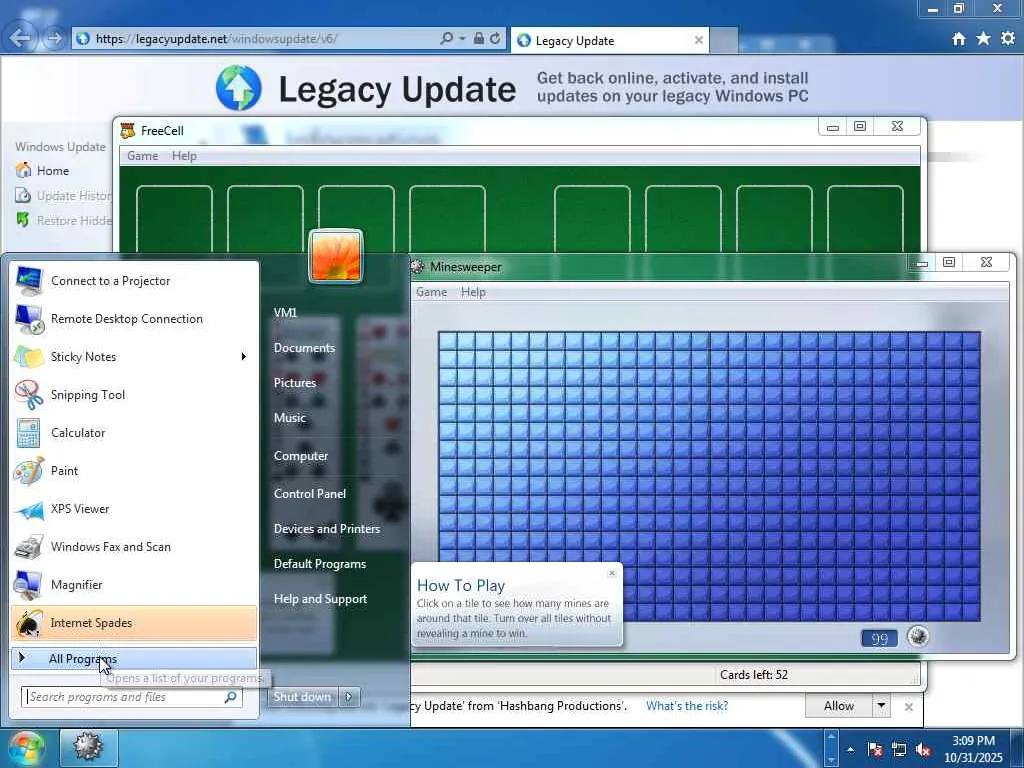Expand Sticky Notes jump list arrow

pyautogui.click(x=244, y=357)
